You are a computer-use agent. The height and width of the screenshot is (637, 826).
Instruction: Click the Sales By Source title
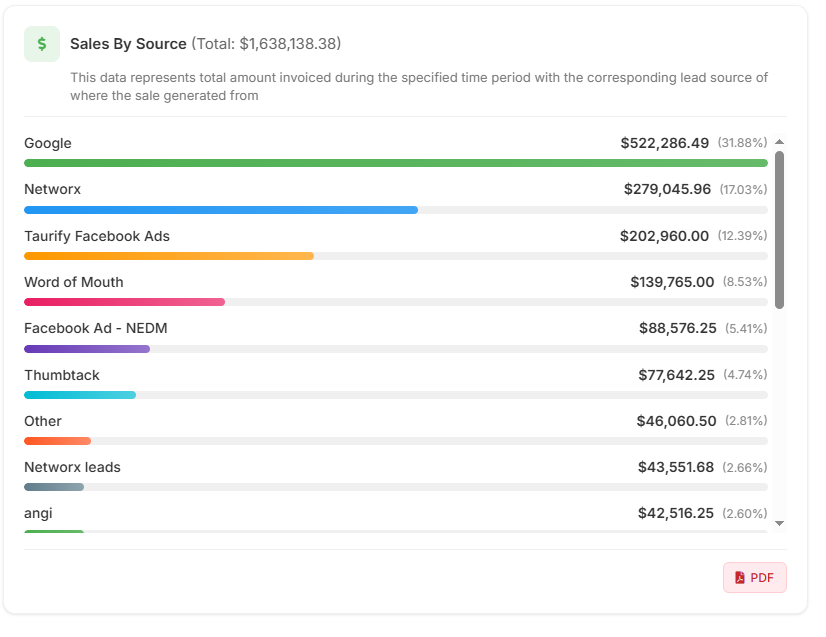coord(128,44)
